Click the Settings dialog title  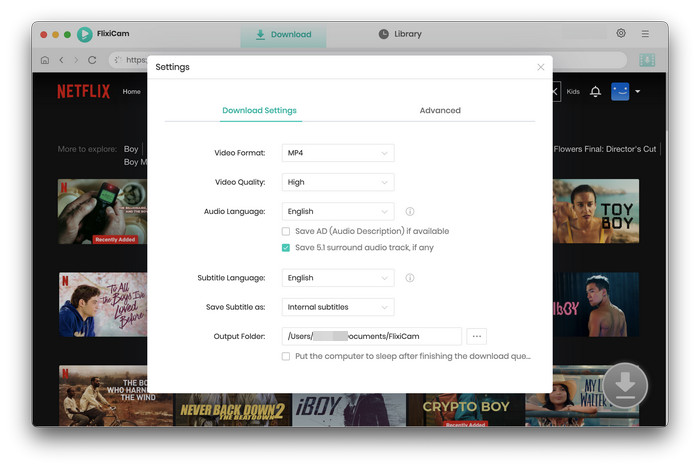click(172, 67)
